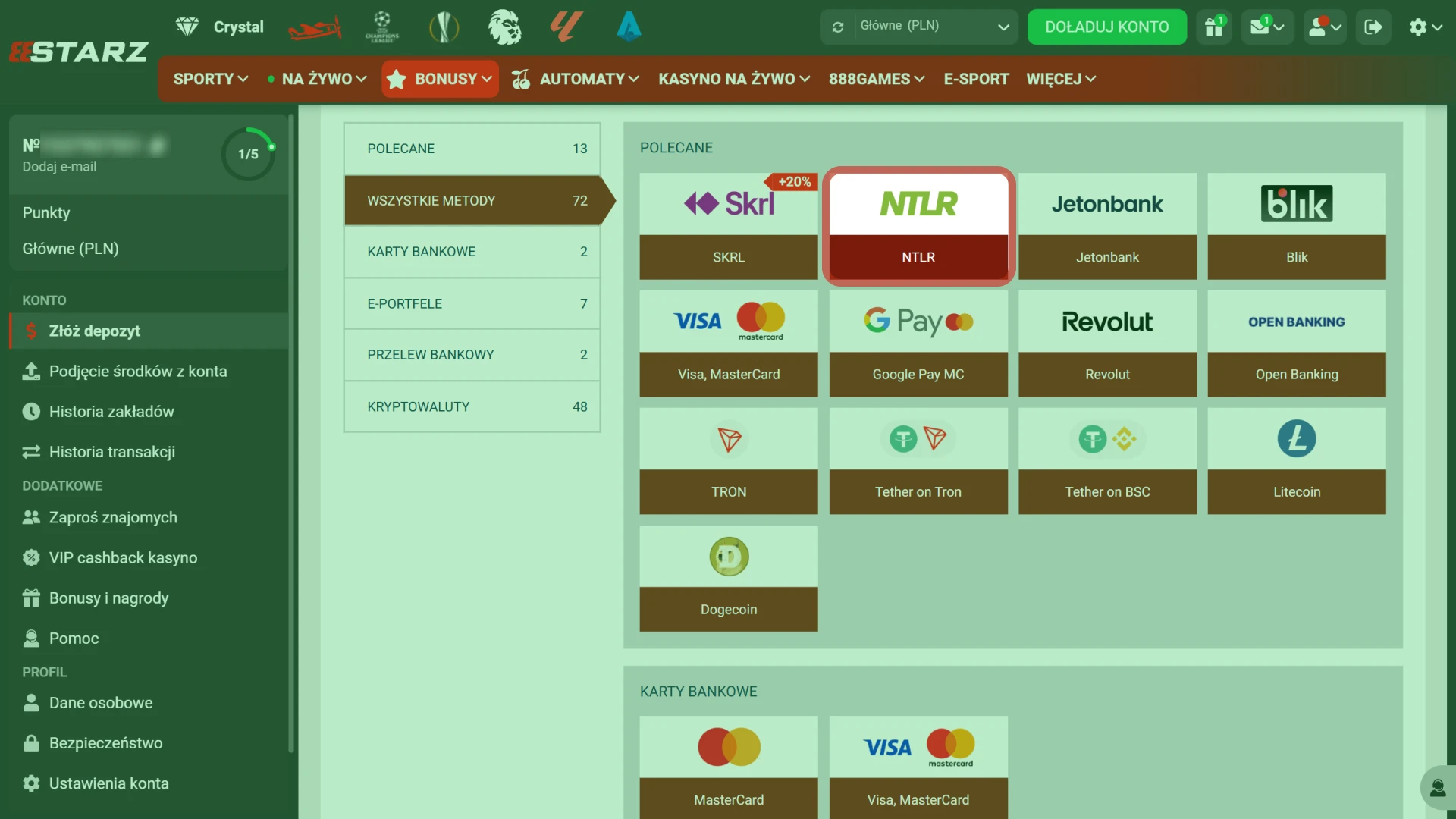Choose the Blik payment method tile

[1296, 226]
